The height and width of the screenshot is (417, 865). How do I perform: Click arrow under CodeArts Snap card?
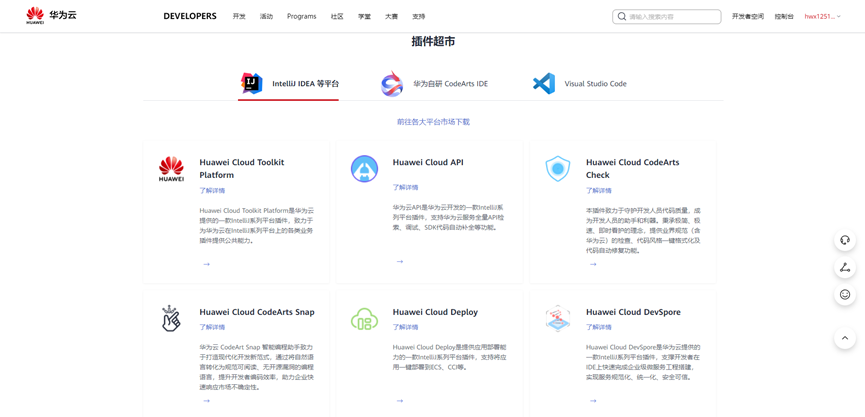(206, 401)
